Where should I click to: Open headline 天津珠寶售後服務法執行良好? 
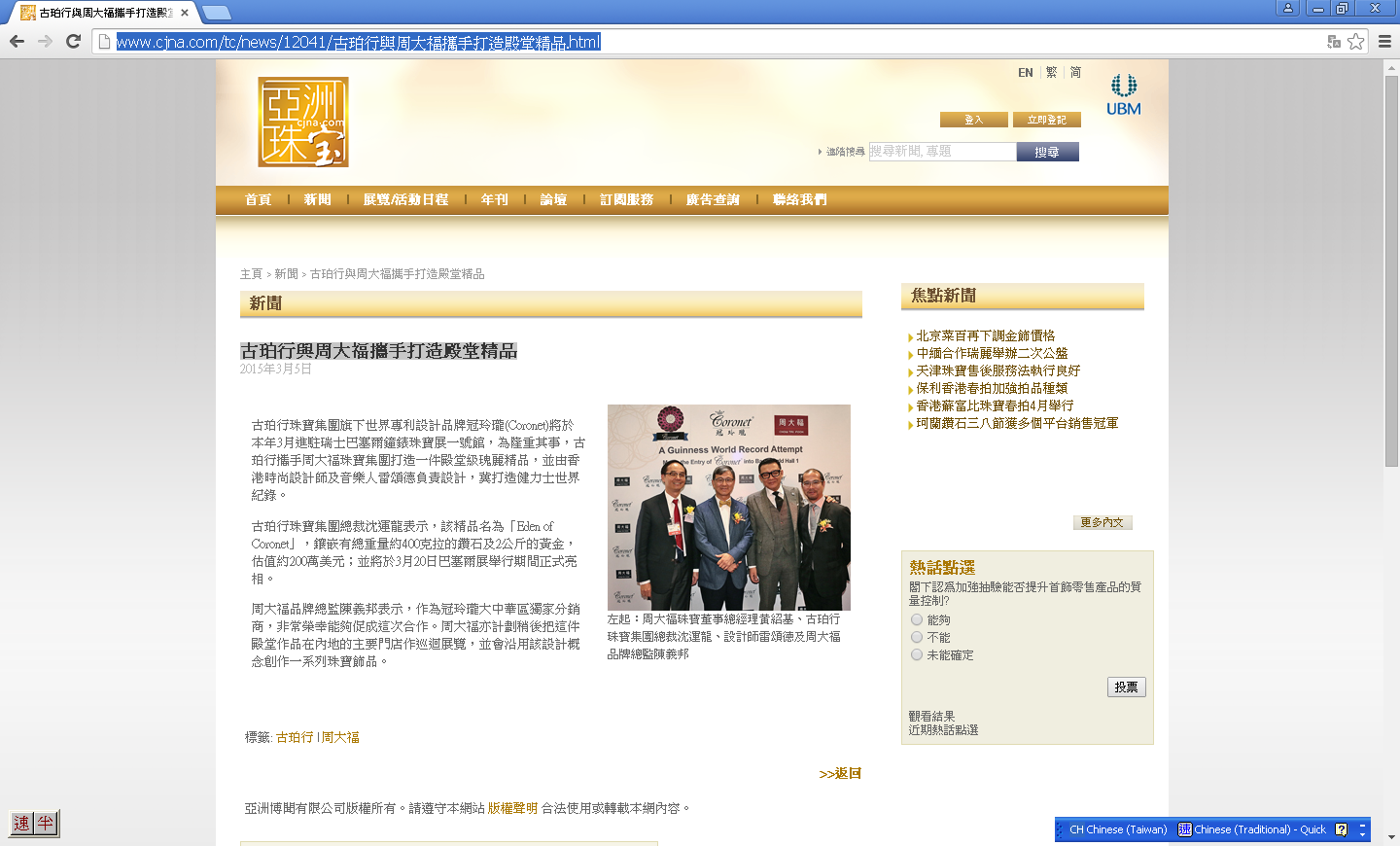[998, 370]
